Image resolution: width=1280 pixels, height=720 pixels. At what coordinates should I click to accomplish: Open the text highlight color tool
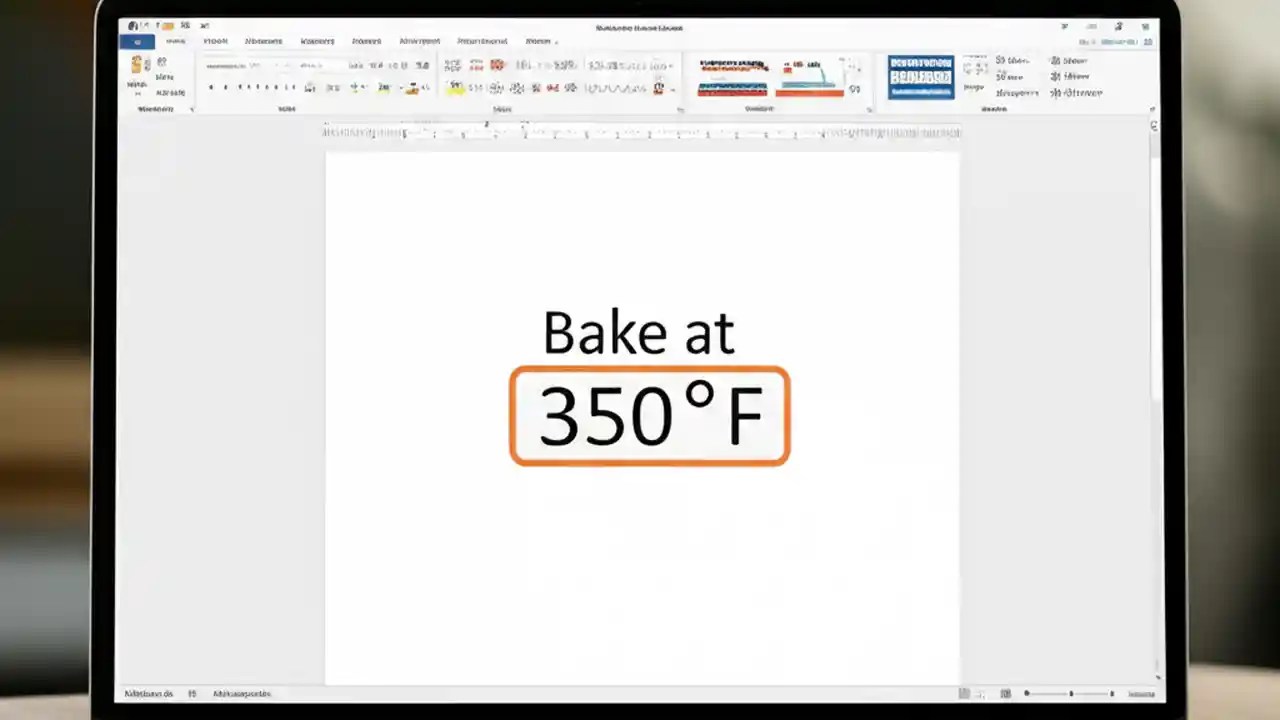[385, 88]
